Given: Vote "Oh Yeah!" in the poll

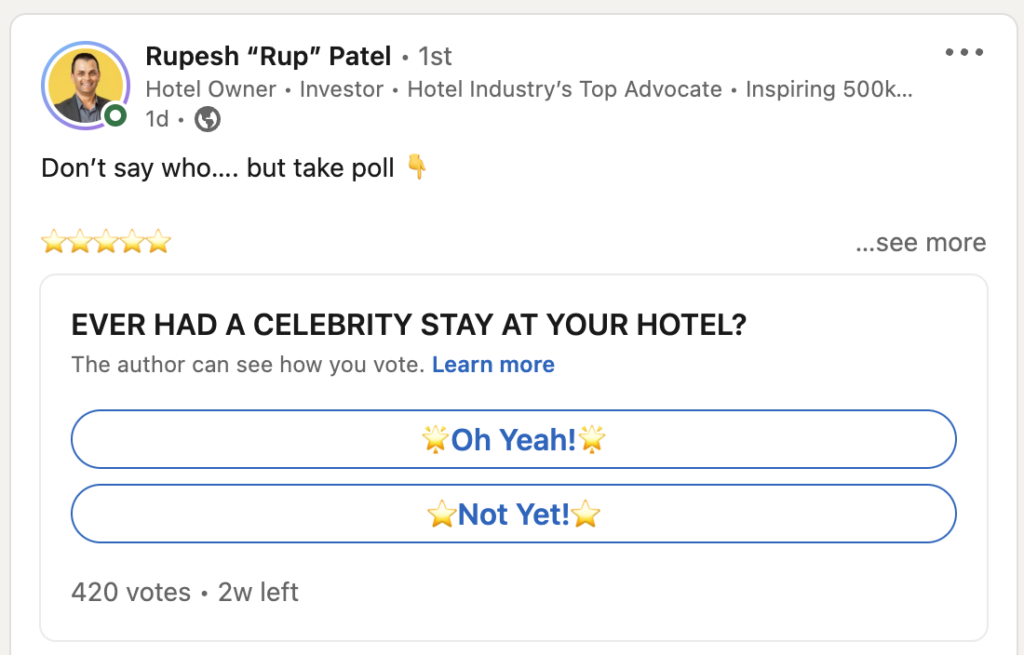Looking at the screenshot, I should click(513, 439).
